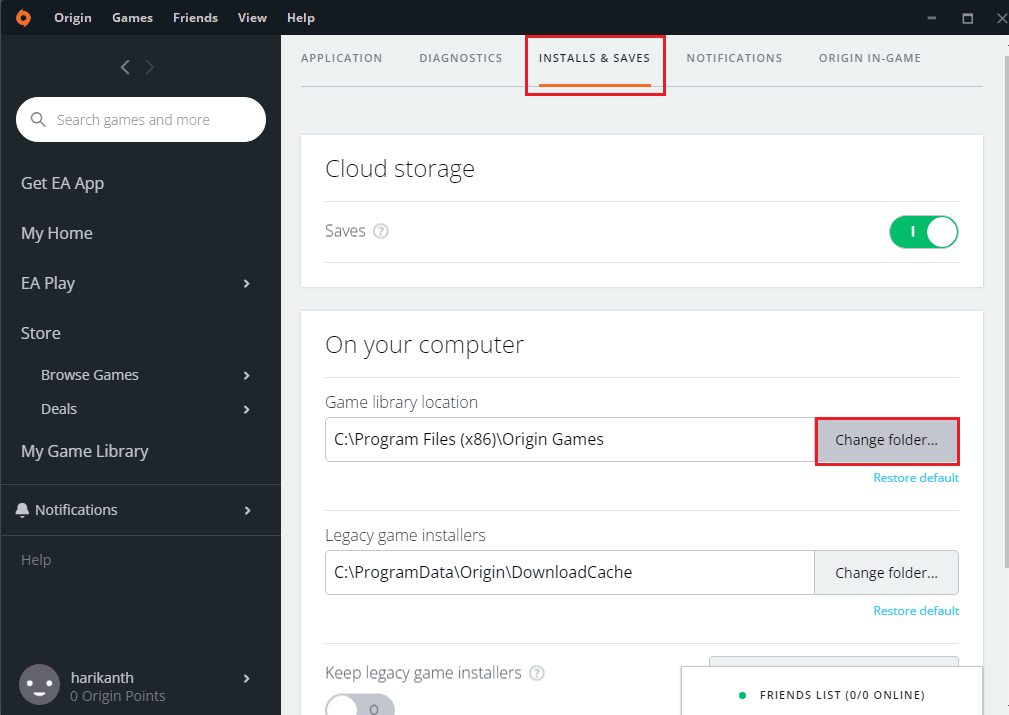The width and height of the screenshot is (1009, 715).
Task: Open the Games menu
Action: pos(133,17)
